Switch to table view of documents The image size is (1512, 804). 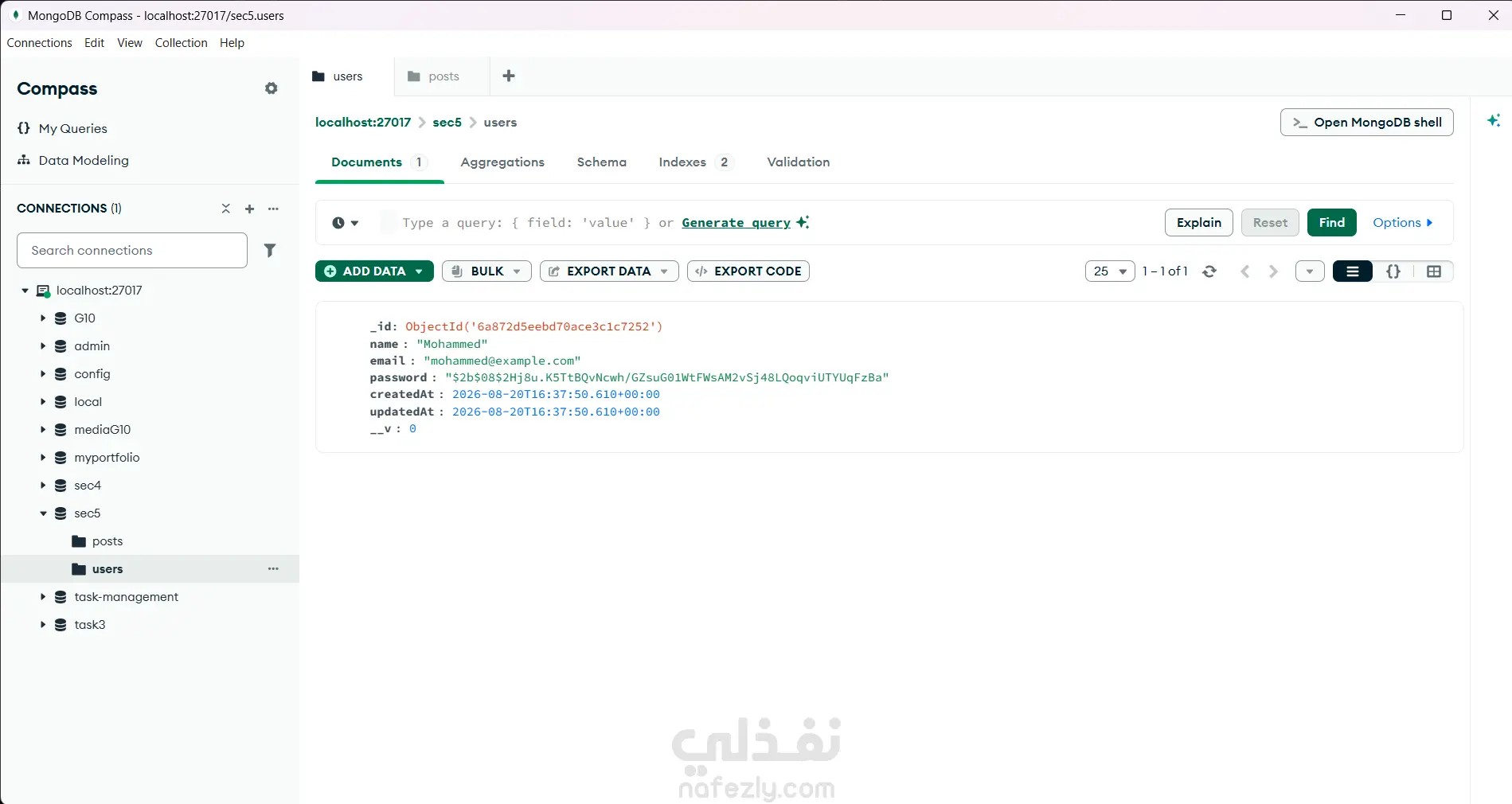[x=1434, y=271]
